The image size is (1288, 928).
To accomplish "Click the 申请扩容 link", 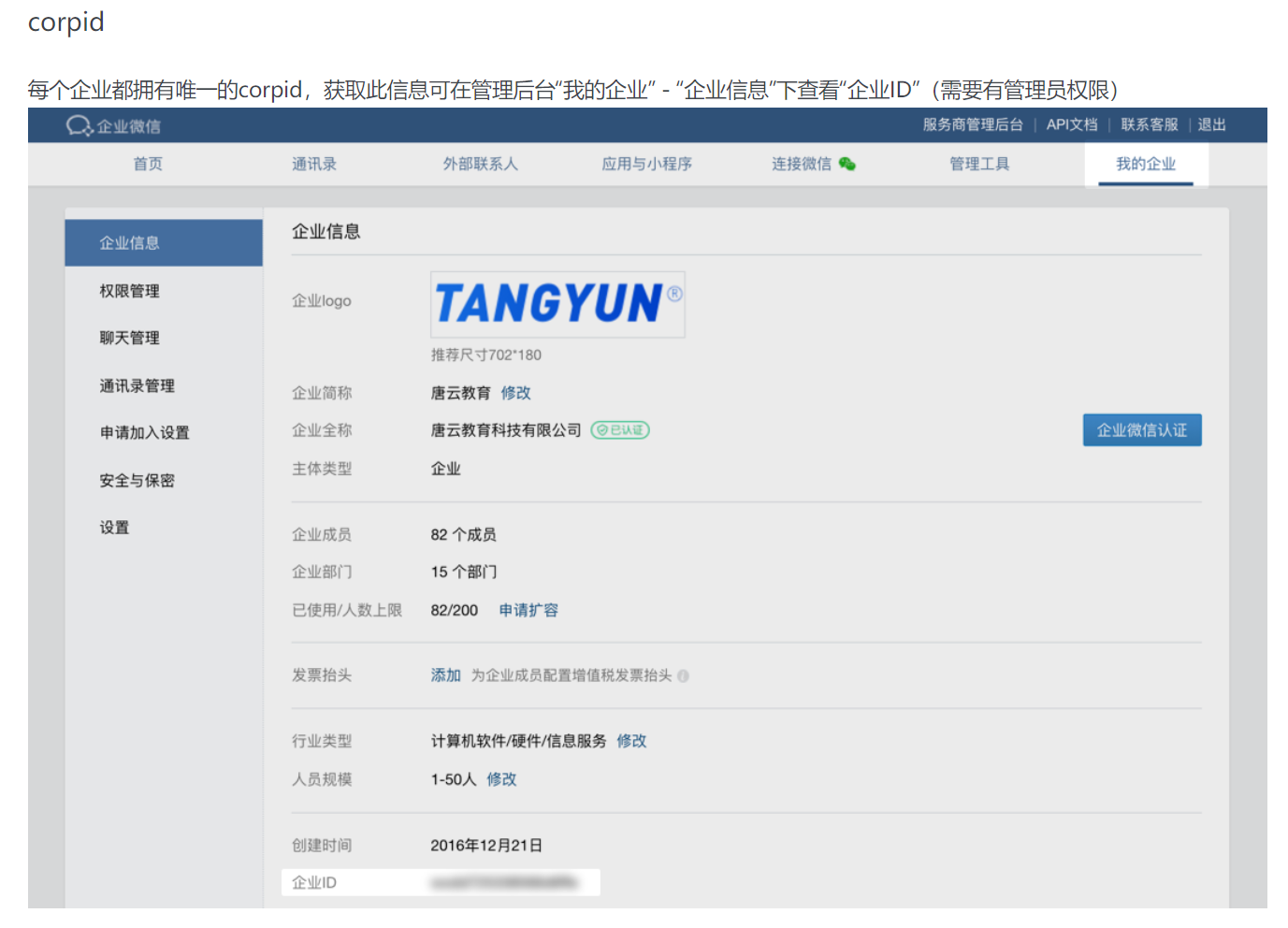I will (x=528, y=610).
